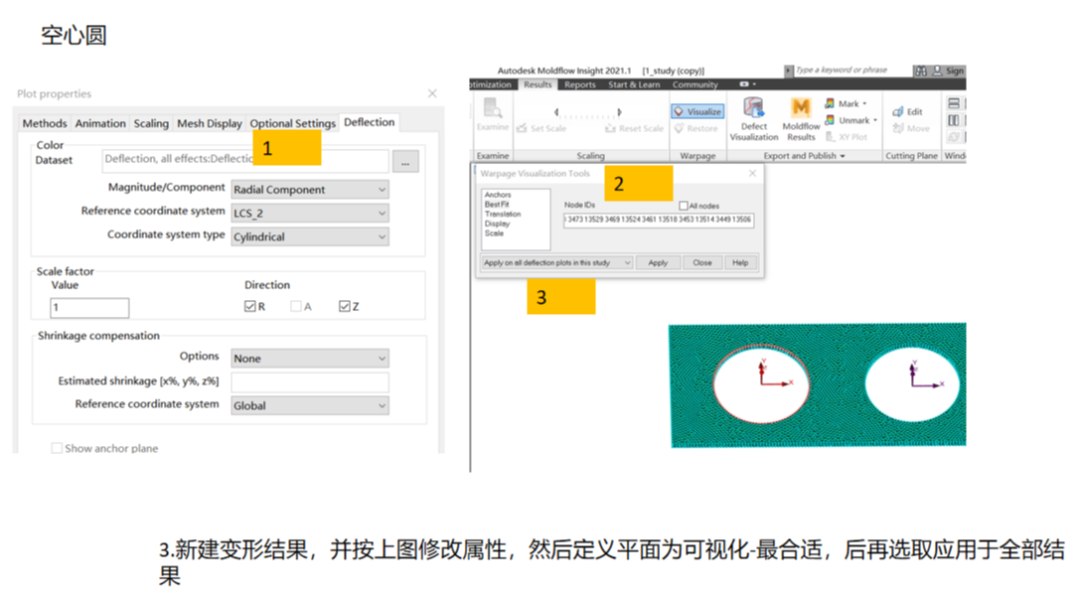Click the keyword search box
The height and width of the screenshot is (599, 1080).
click(x=851, y=70)
